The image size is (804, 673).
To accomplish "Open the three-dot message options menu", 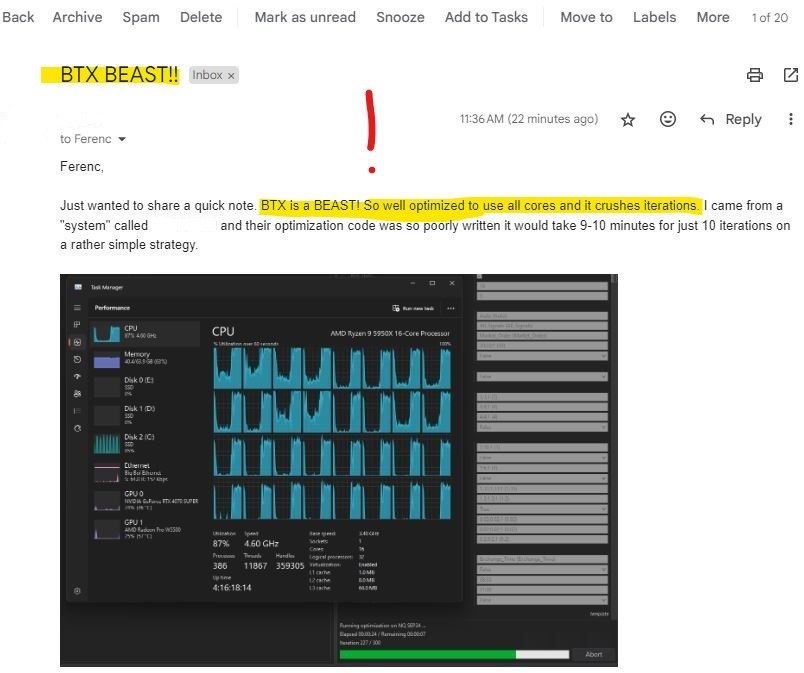I will (x=791, y=119).
